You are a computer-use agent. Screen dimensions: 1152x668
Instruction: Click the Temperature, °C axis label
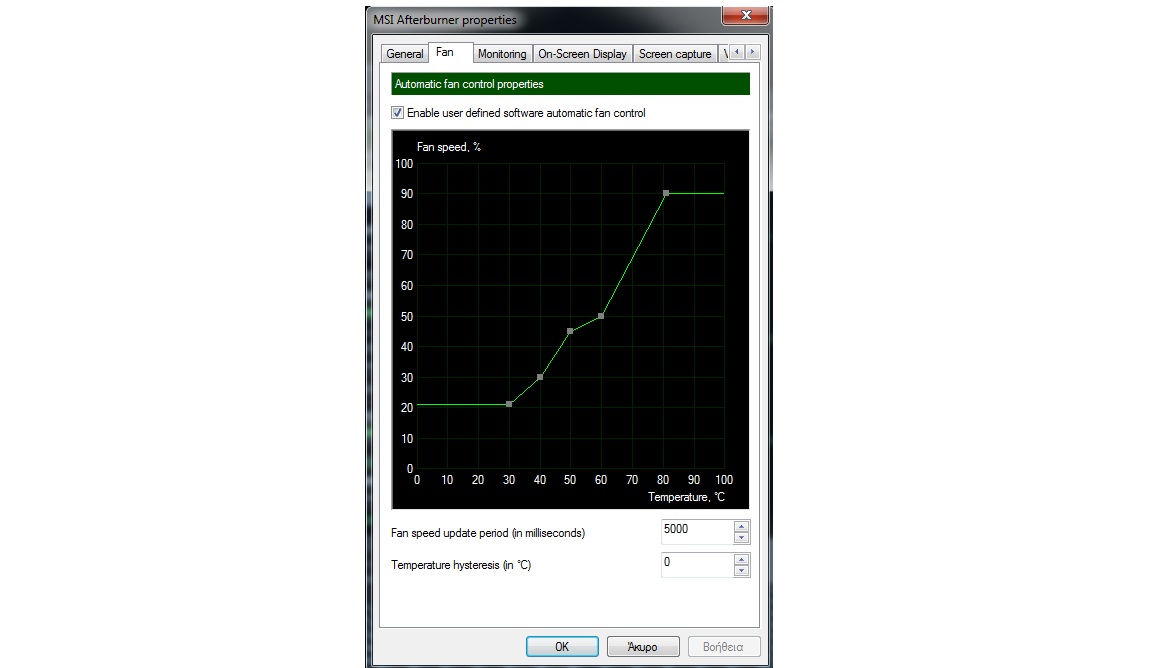tap(686, 498)
